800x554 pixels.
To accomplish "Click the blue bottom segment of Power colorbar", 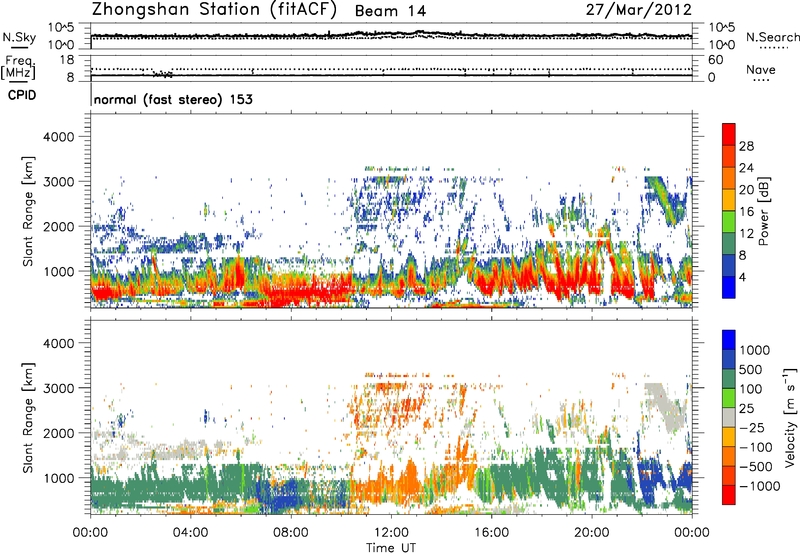I will tap(729, 287).
